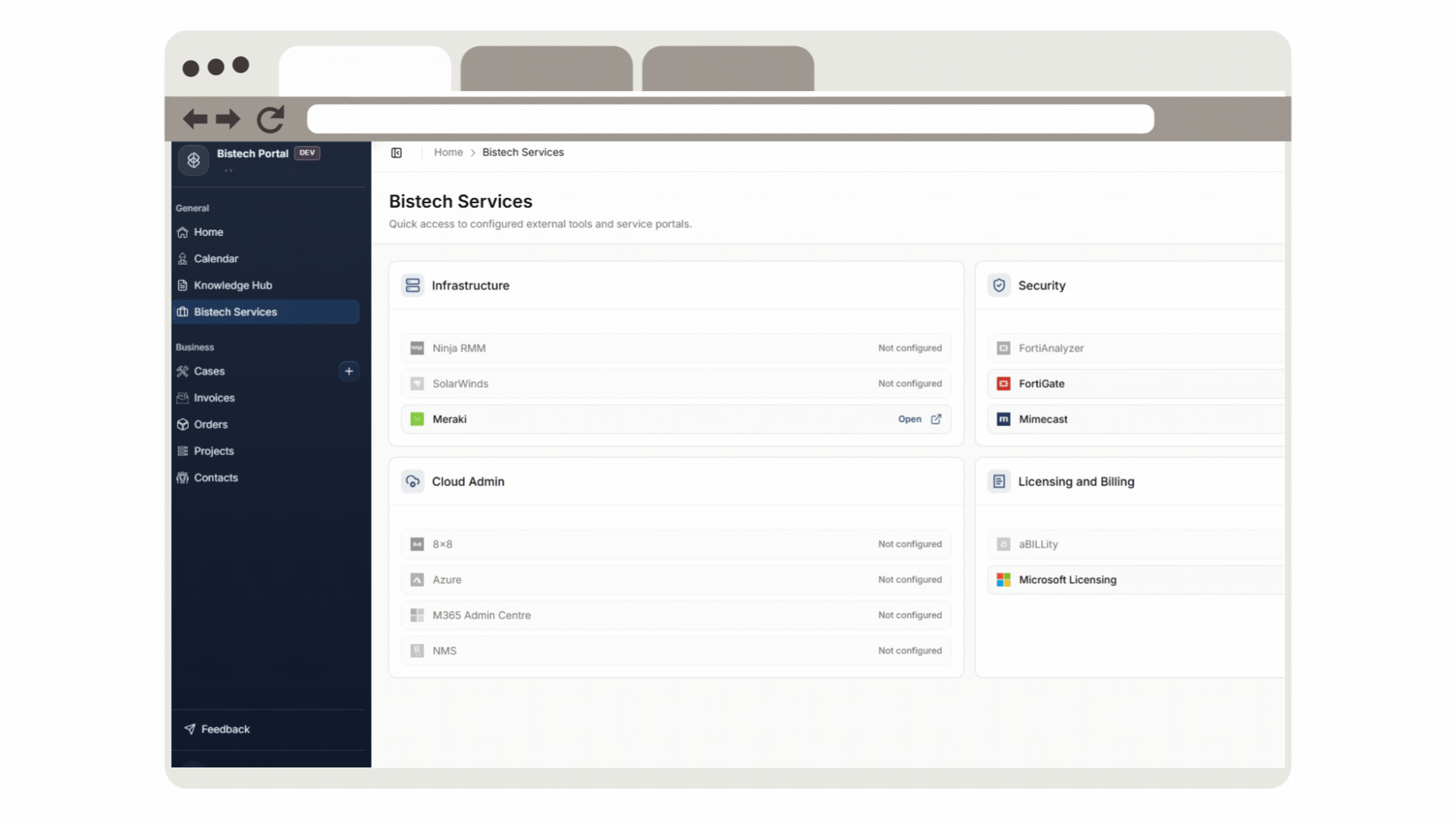1456x819 pixels.
Task: Toggle the sidebar collapse icon
Action: click(x=396, y=152)
